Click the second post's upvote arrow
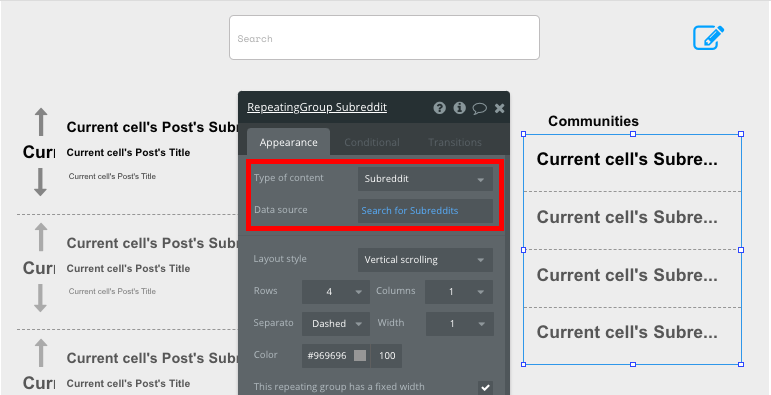Image resolution: width=771 pixels, height=395 pixels. tap(41, 238)
